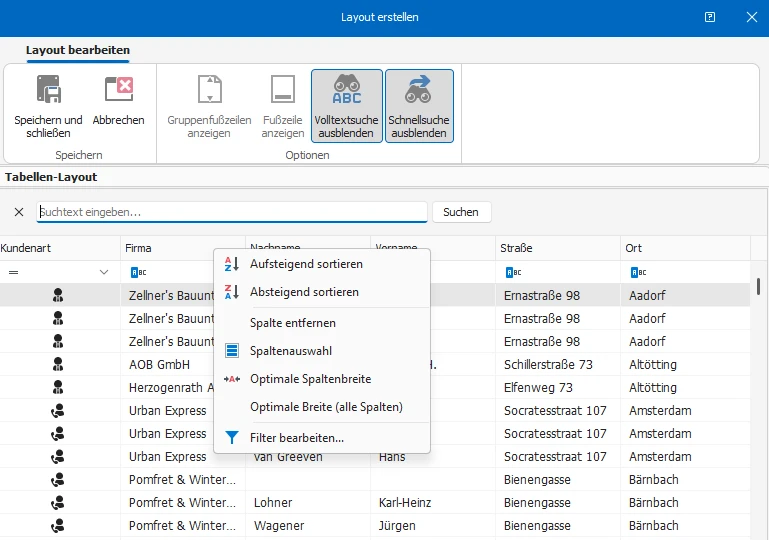Click the Fußzeile anzeigen icon
The height and width of the screenshot is (540, 769).
[x=283, y=89]
